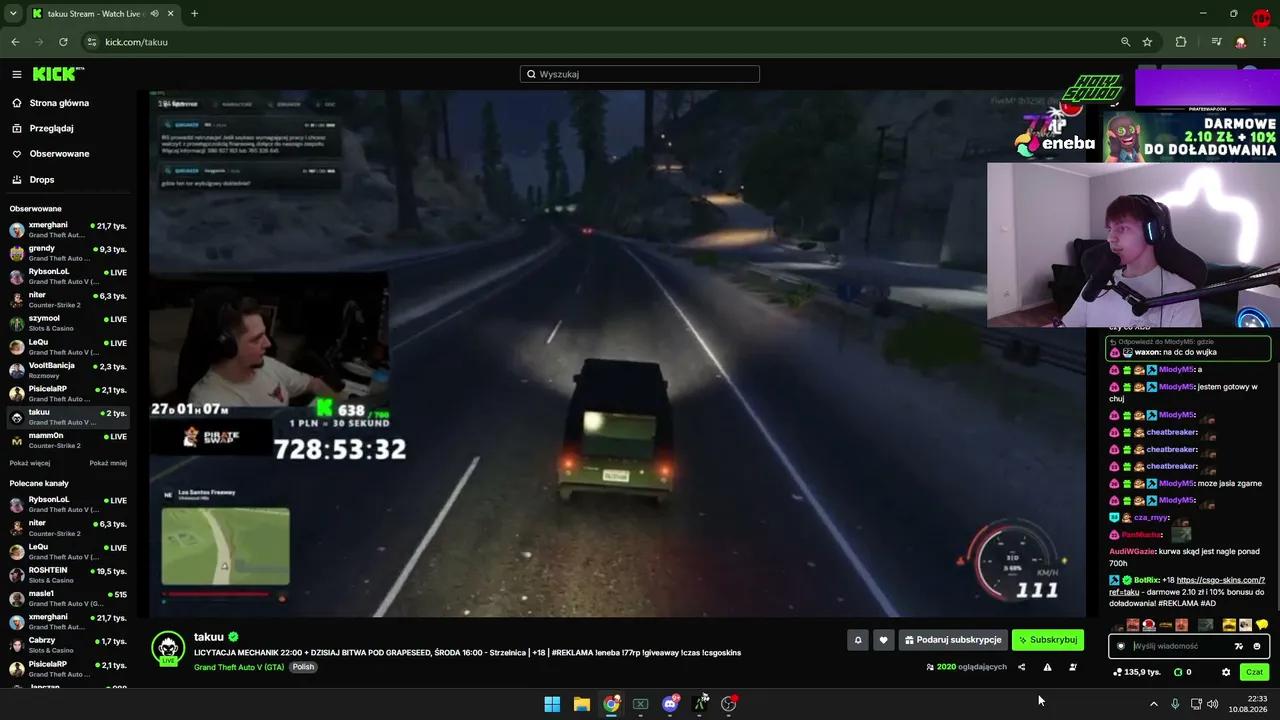Click the zoom magnifier in address bar
Viewport: 1280px width, 720px height.
click(x=1125, y=42)
